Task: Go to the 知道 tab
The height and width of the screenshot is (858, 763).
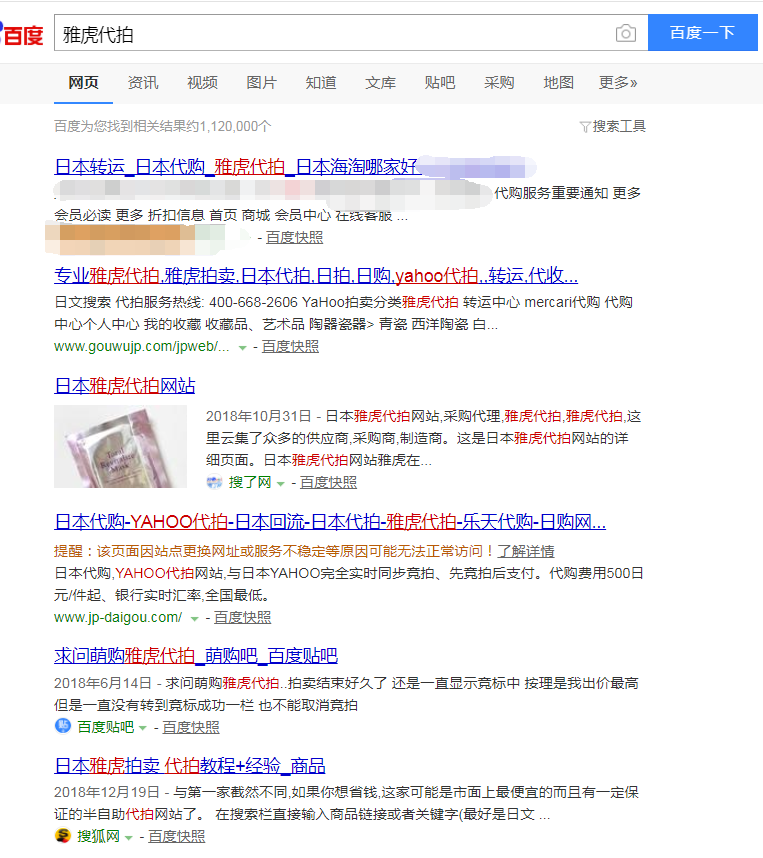Action: (x=321, y=83)
